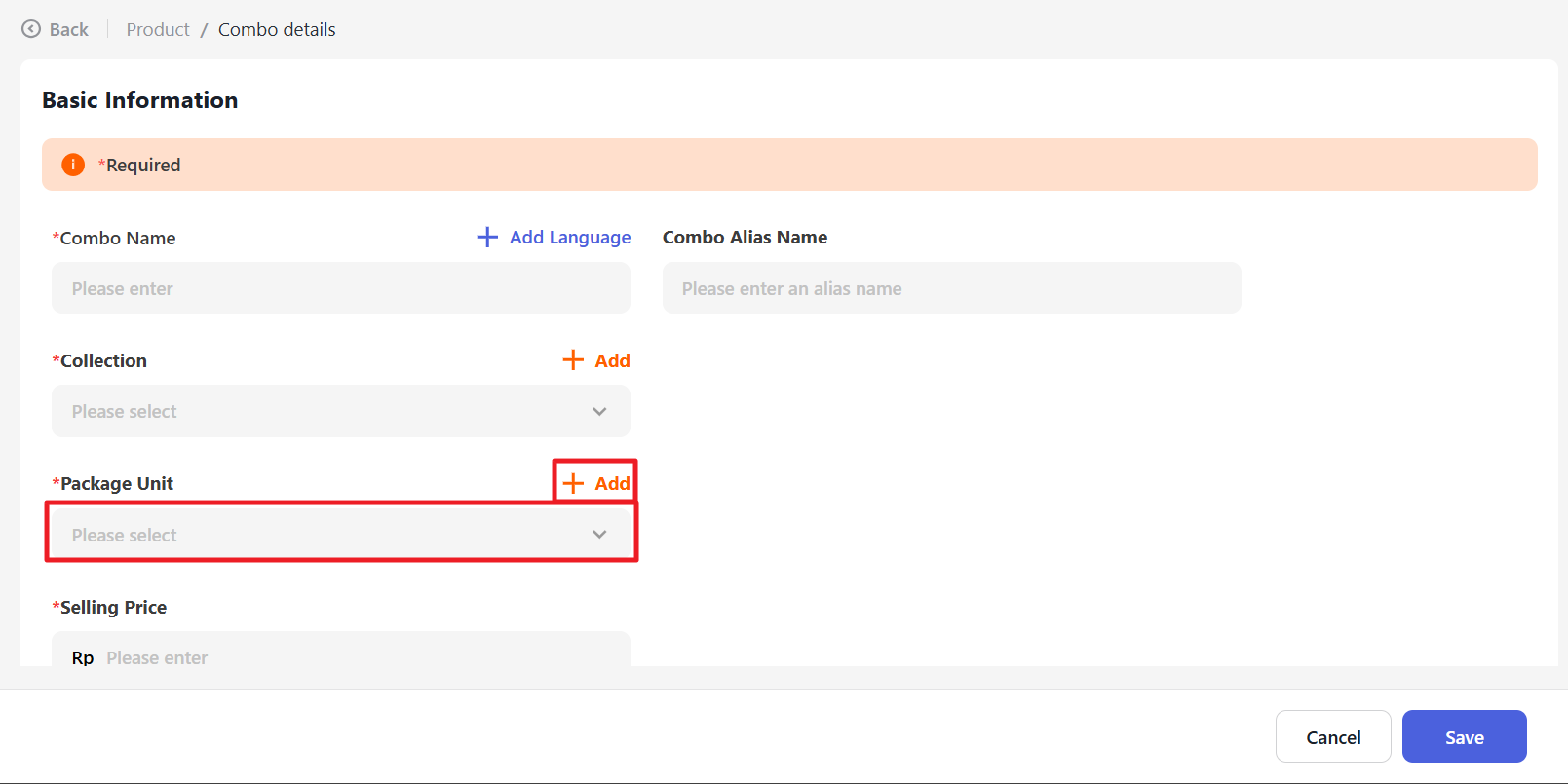Click the orange plus icon beside Package Unit Add
The image size is (1568, 784).
coord(573,483)
